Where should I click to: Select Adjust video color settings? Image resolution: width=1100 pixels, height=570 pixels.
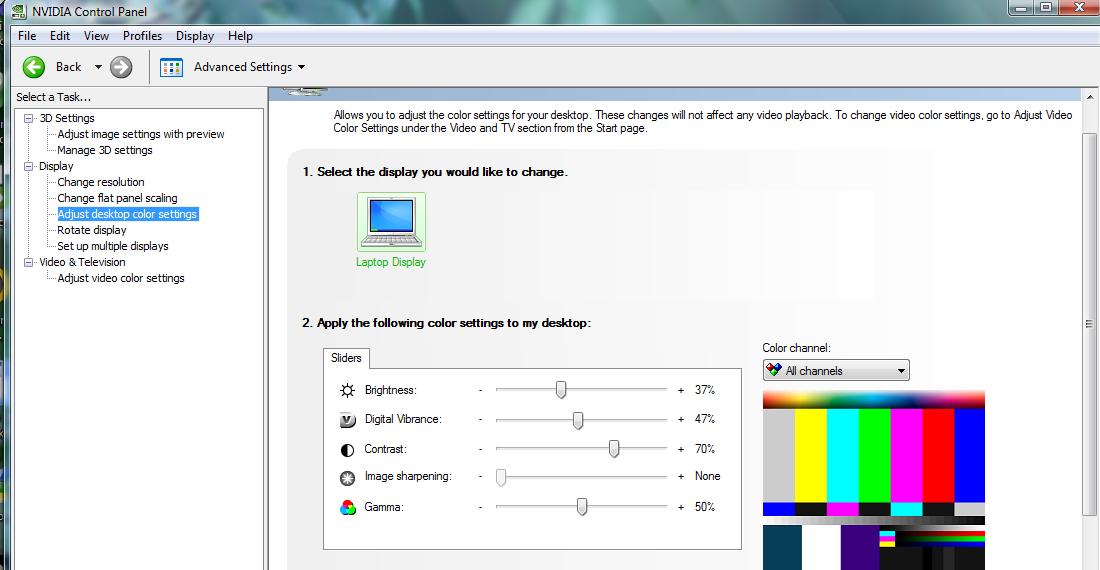[x=121, y=278]
